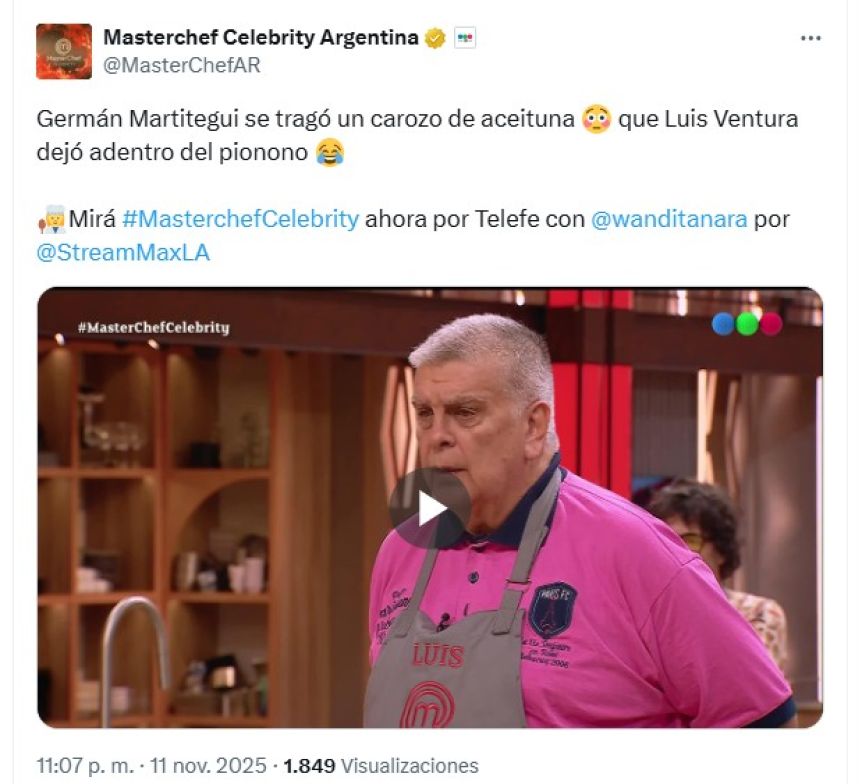This screenshot has height=784, width=862.
Task: Open the @MasterChefAR handle
Action: [182, 65]
